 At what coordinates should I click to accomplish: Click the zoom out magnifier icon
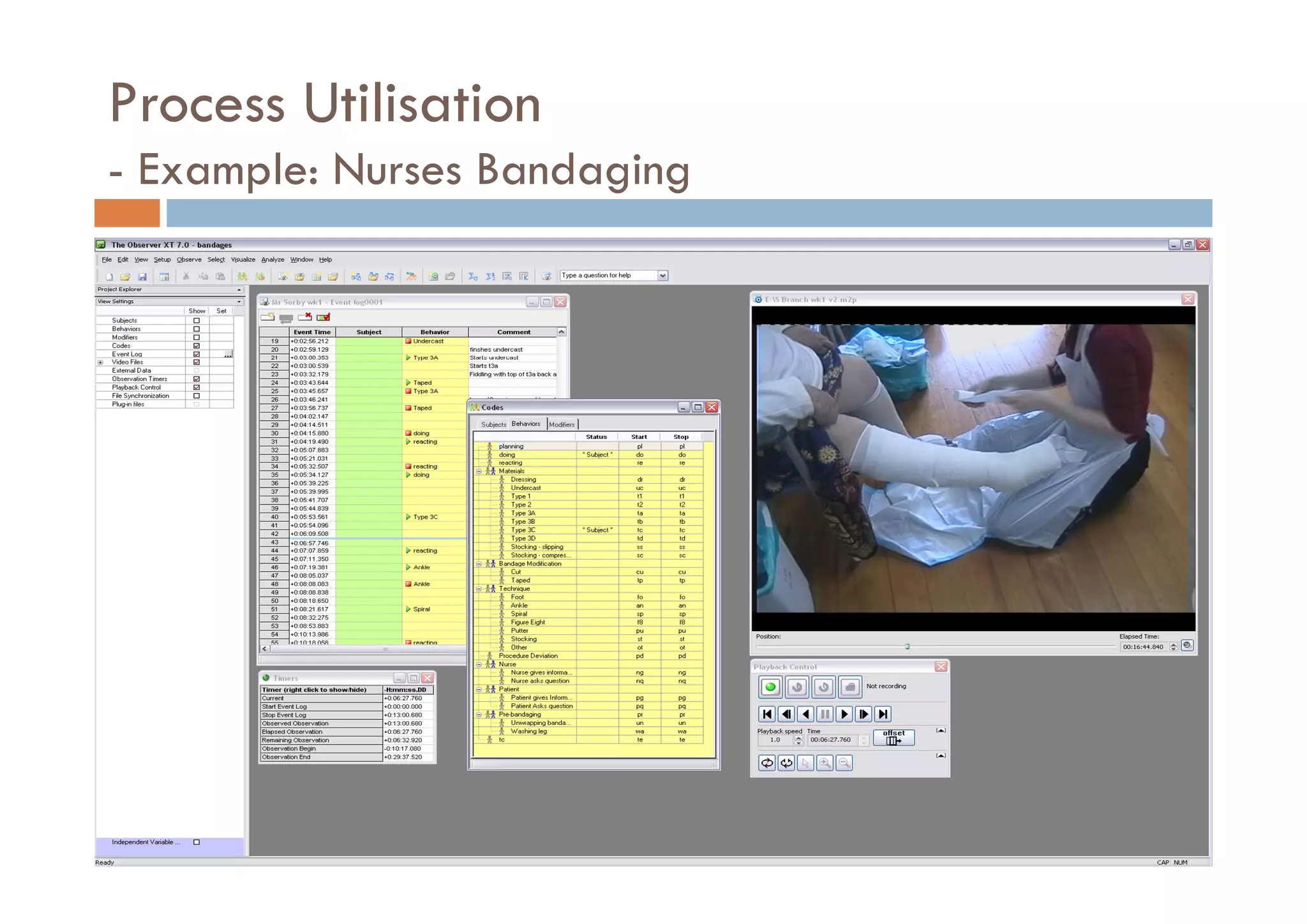point(844,763)
